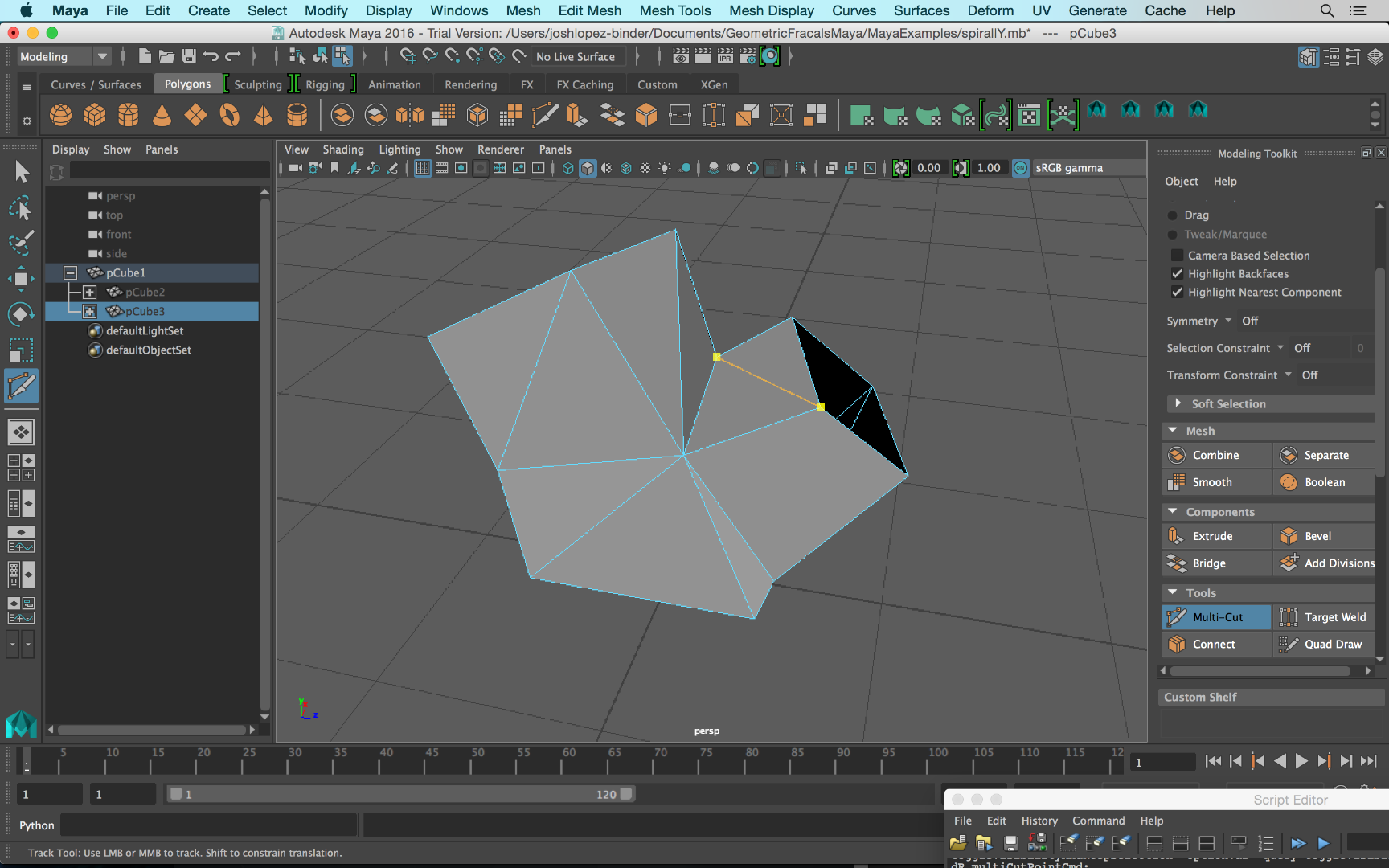This screenshot has height=868, width=1389.
Task: Click the Open Scene folder icon
Action: (x=166, y=56)
